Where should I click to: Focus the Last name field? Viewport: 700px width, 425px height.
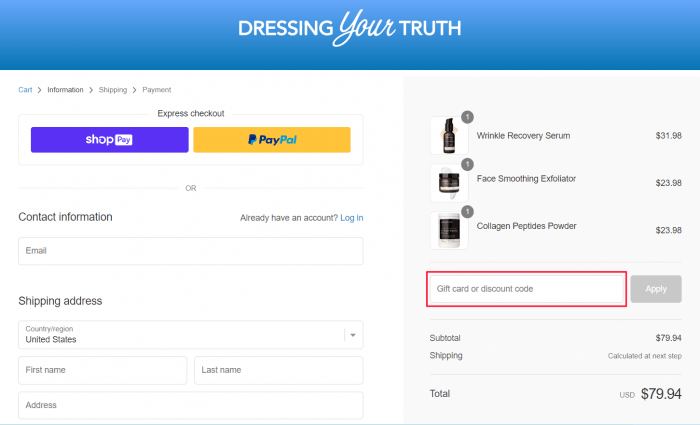[279, 370]
